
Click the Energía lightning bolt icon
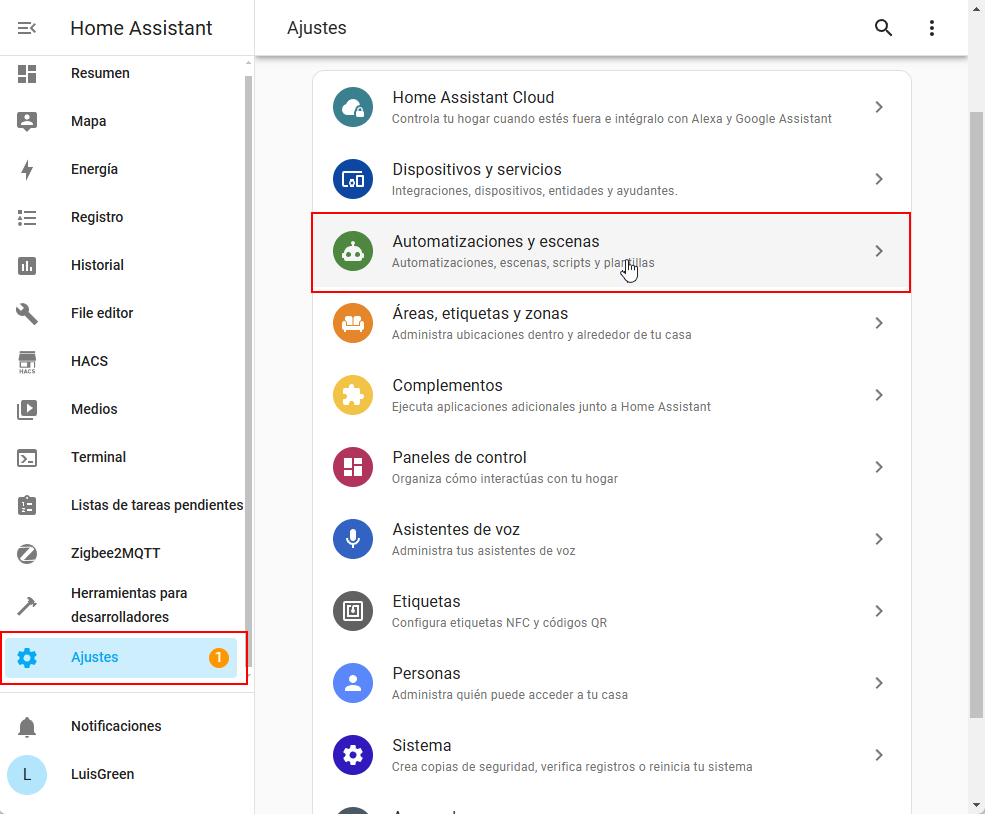(x=27, y=170)
